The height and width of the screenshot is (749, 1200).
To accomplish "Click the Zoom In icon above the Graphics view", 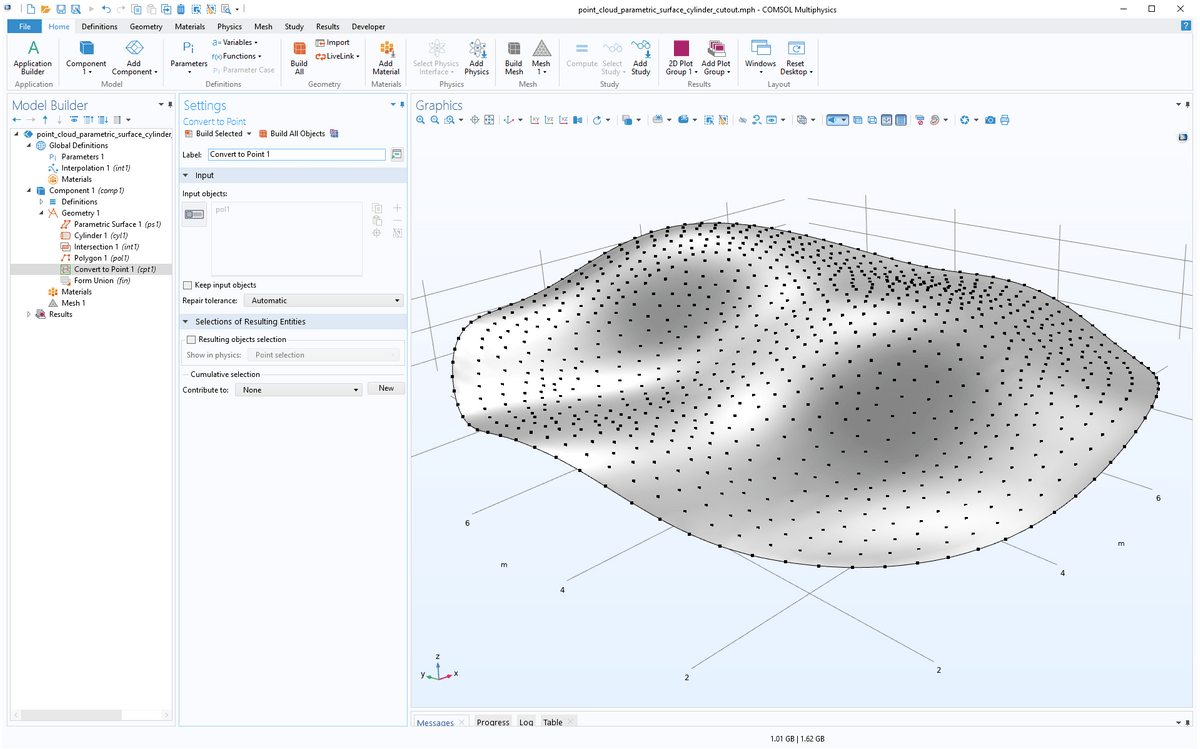I will tap(420, 119).
